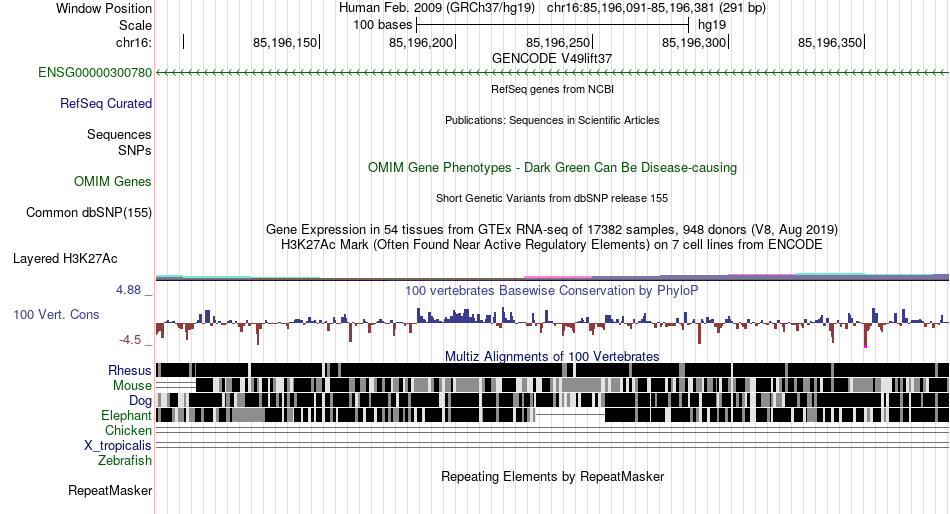
Task: Select the Mouse alignment row label
Action: point(132,386)
